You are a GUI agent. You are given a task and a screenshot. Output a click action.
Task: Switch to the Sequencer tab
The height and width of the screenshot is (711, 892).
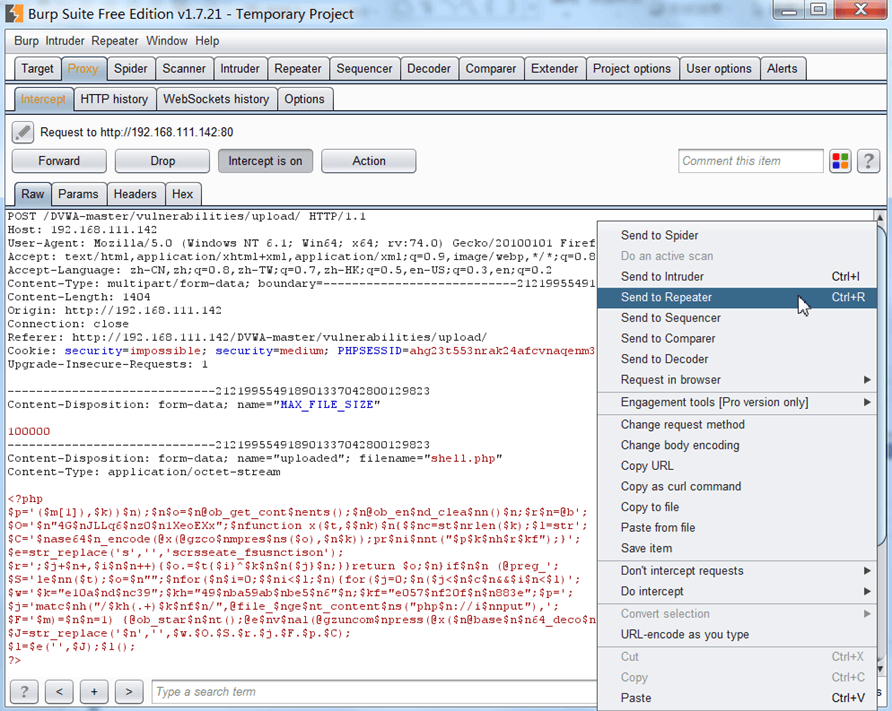[364, 69]
